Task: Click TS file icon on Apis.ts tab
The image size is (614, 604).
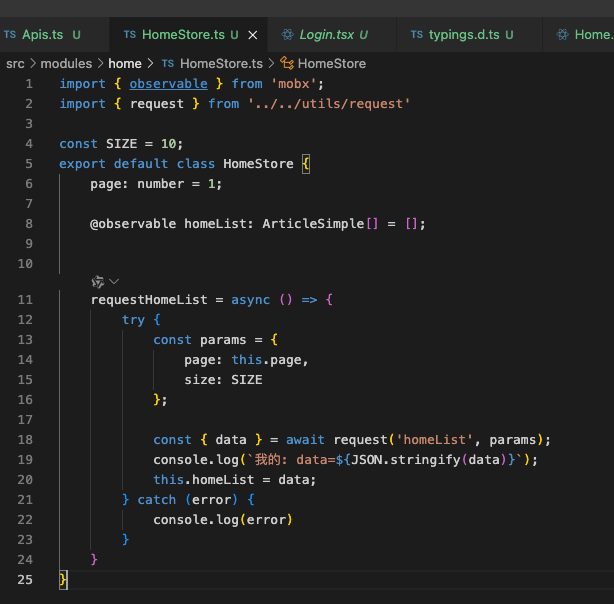Action: pos(10,35)
